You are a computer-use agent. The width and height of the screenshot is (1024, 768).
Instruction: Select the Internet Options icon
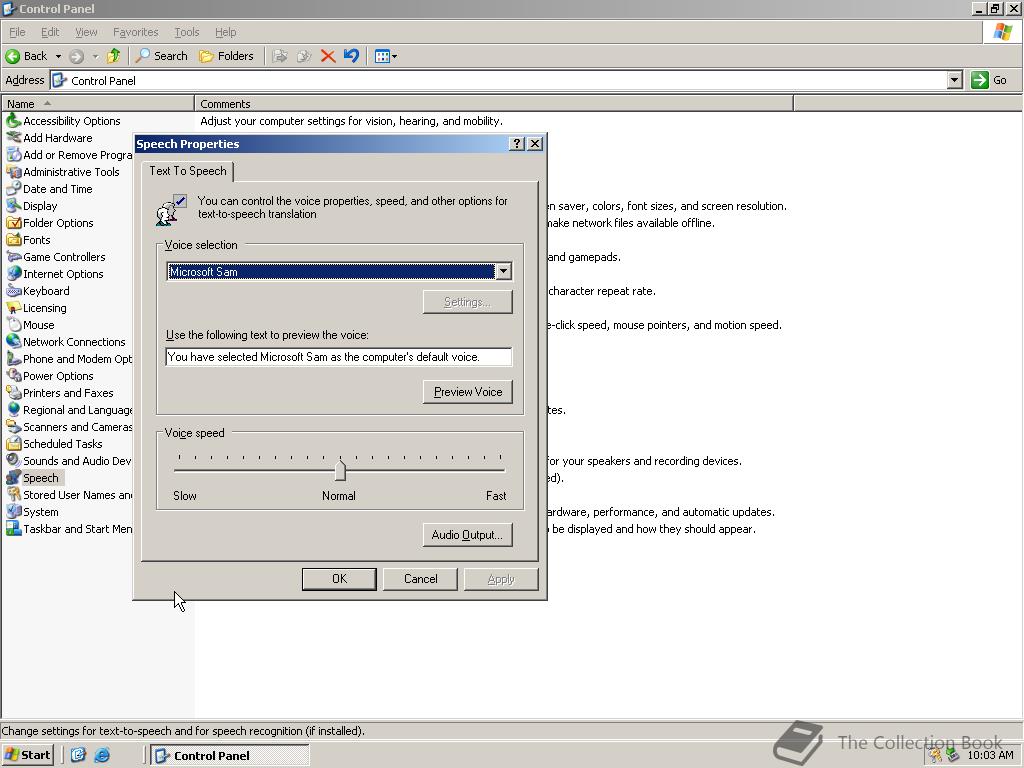(x=14, y=274)
